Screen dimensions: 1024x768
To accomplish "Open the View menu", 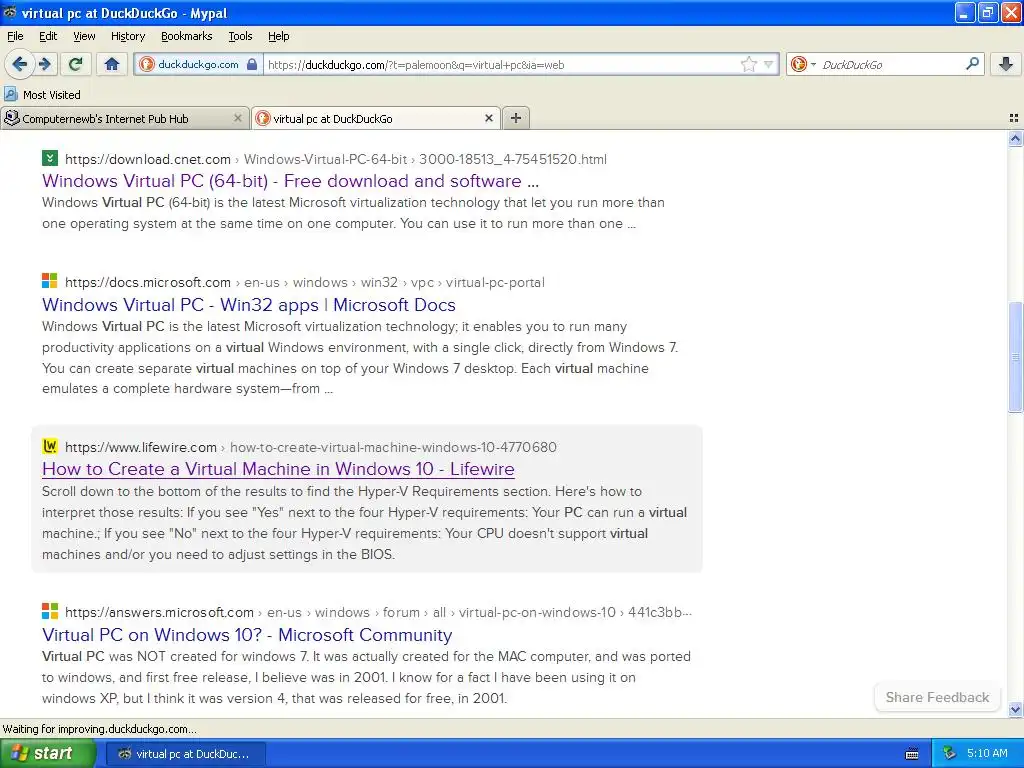I will click(x=84, y=36).
